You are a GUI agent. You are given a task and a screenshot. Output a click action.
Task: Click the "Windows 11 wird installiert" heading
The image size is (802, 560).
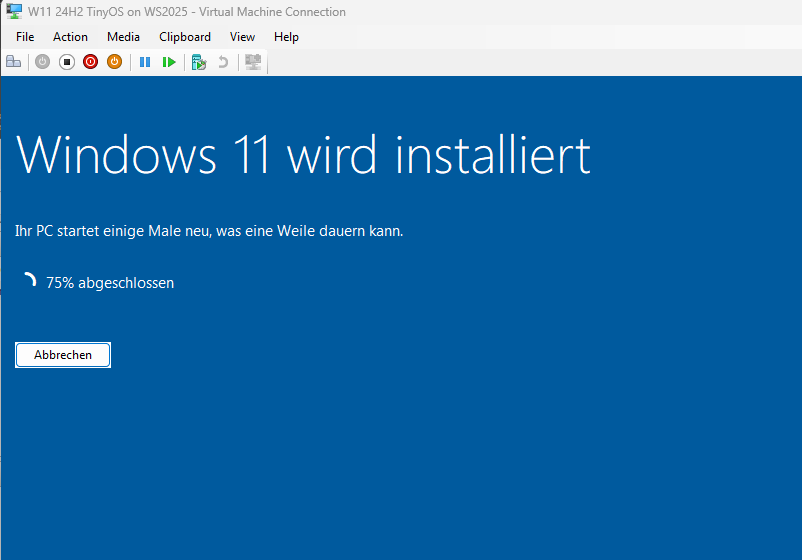(x=303, y=155)
